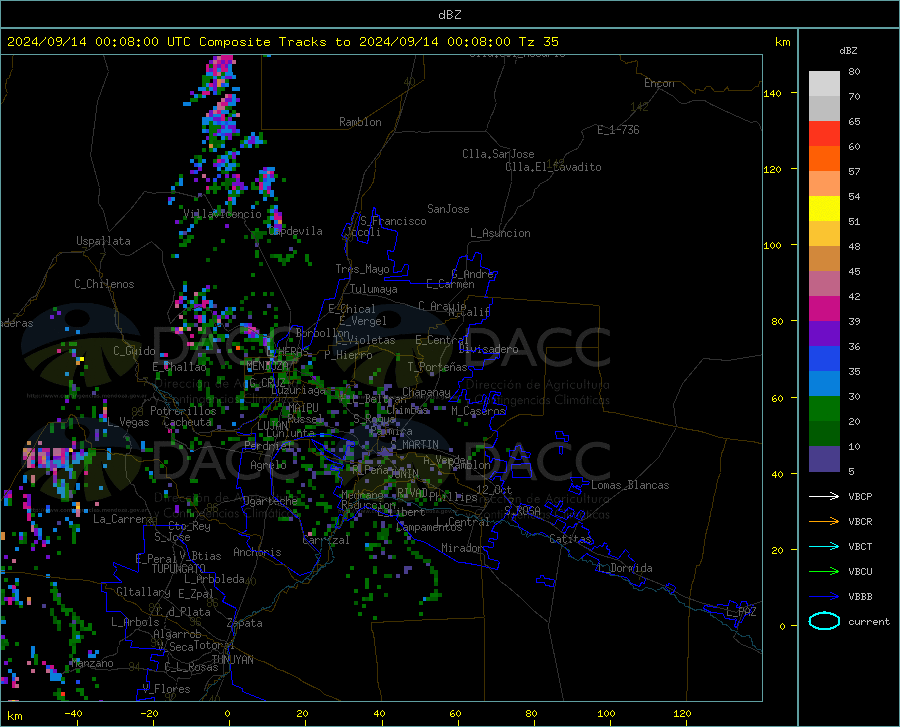Click the 'C_Chilenos' map label
This screenshot has height=727, width=900.
pos(104,284)
